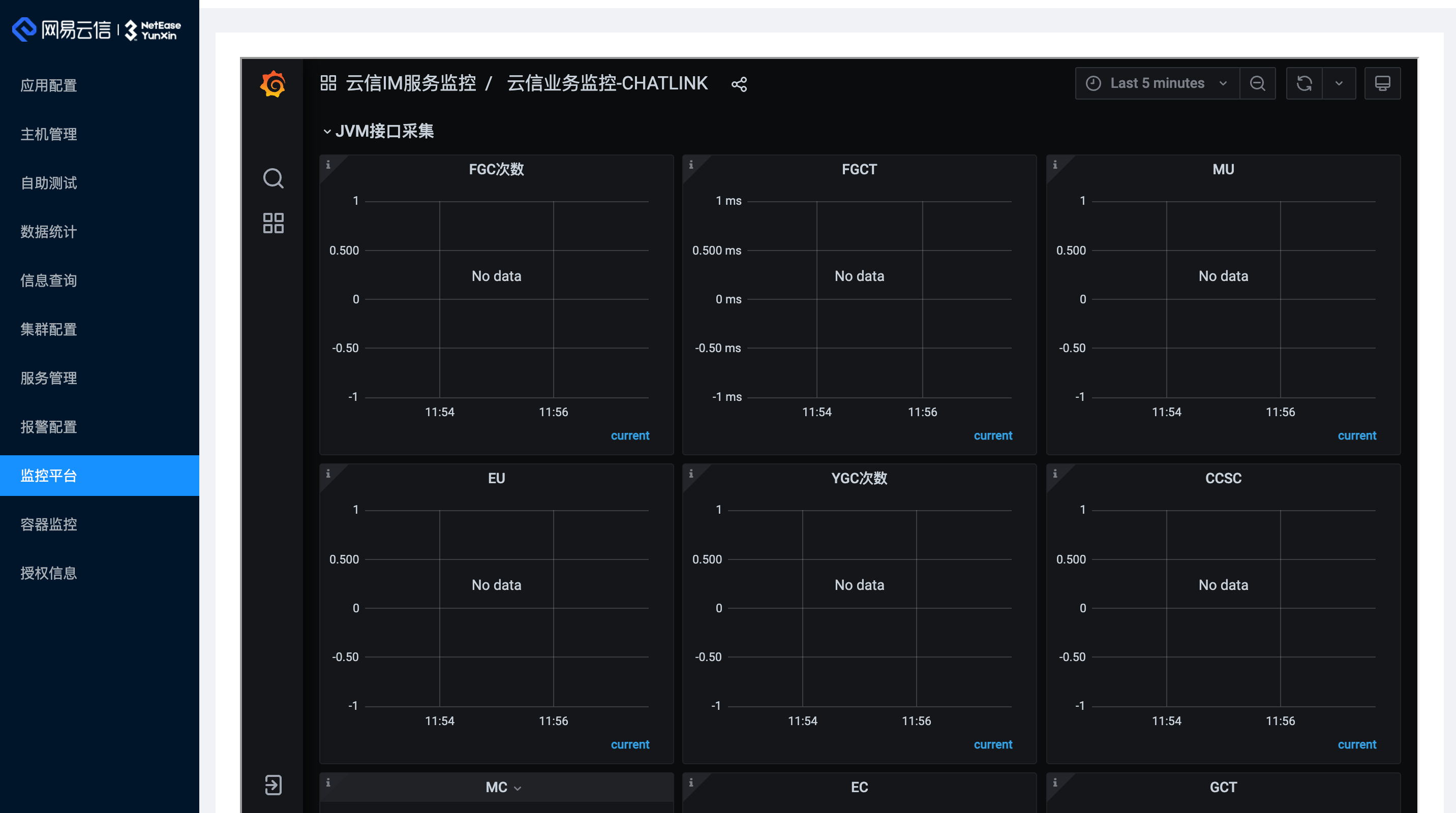
Task: Open the Last 5 minutes time picker
Action: pos(1157,83)
